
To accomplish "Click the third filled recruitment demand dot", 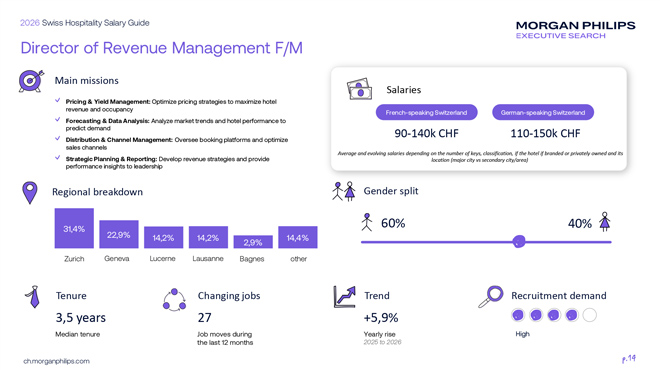I will tap(554, 315).
